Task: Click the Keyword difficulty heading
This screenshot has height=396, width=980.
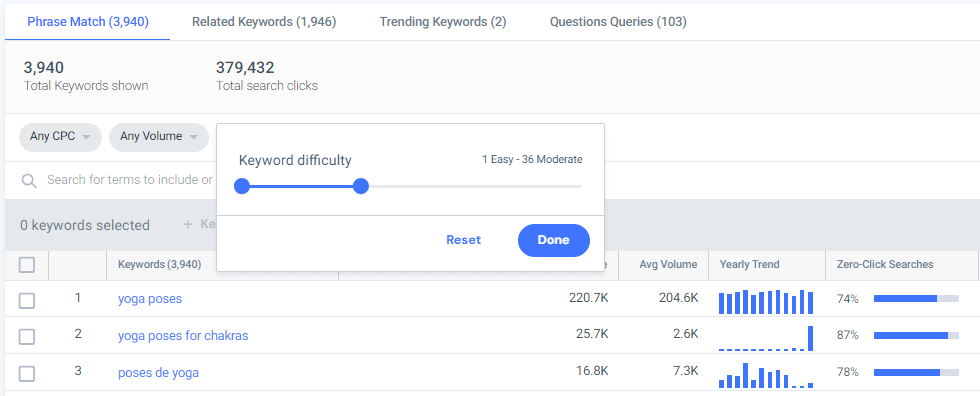Action: (x=295, y=161)
